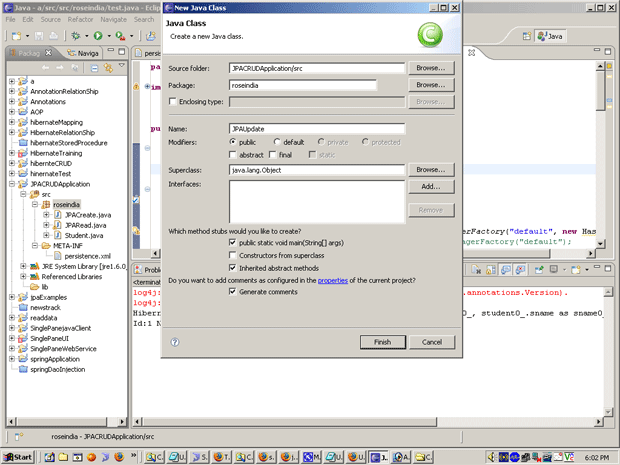Click editor vertical scrollbar up arrow
Image resolution: width=620 pixels, height=465 pixels.
(600, 66)
